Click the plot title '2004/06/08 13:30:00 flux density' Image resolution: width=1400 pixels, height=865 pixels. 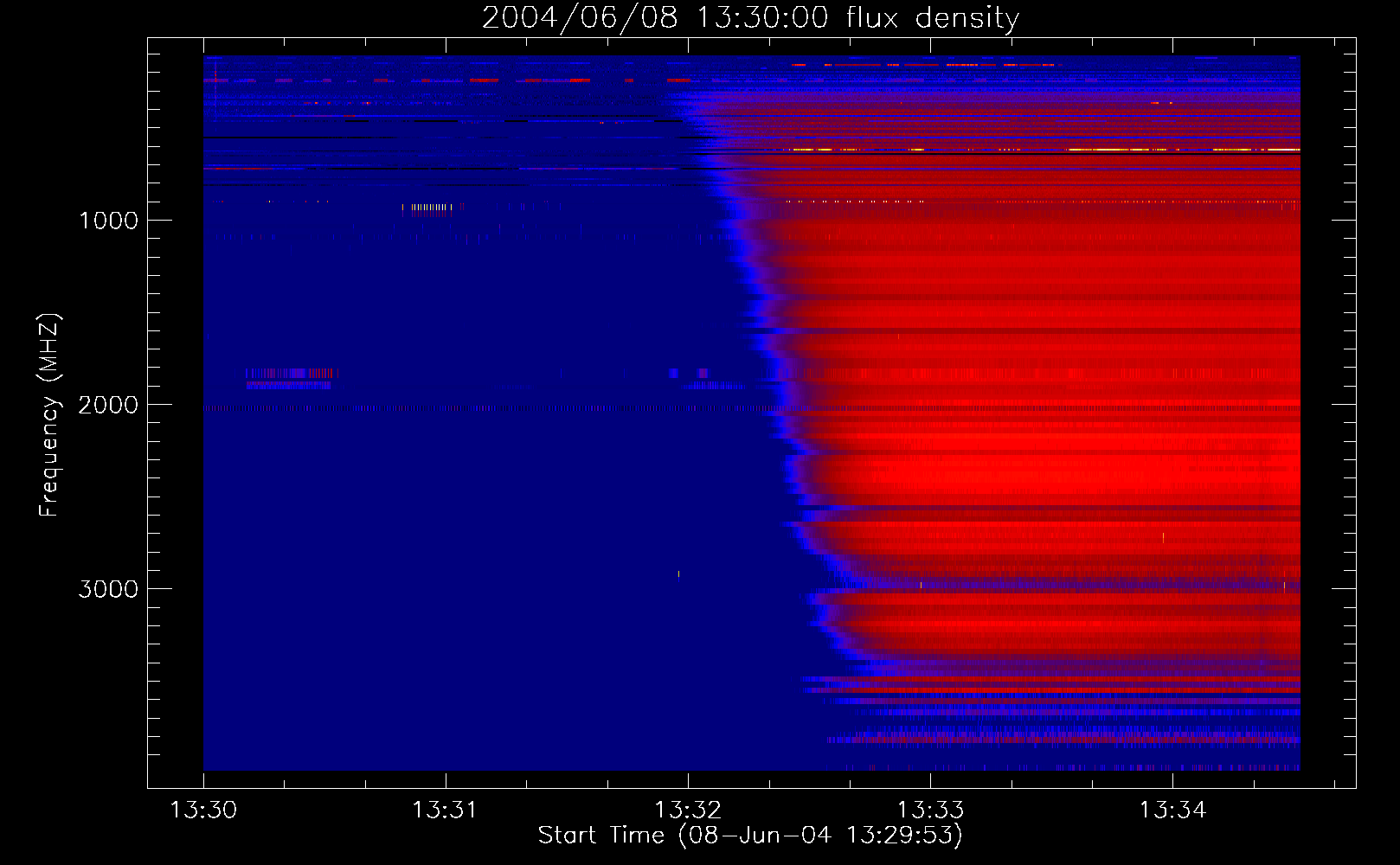(x=750, y=18)
